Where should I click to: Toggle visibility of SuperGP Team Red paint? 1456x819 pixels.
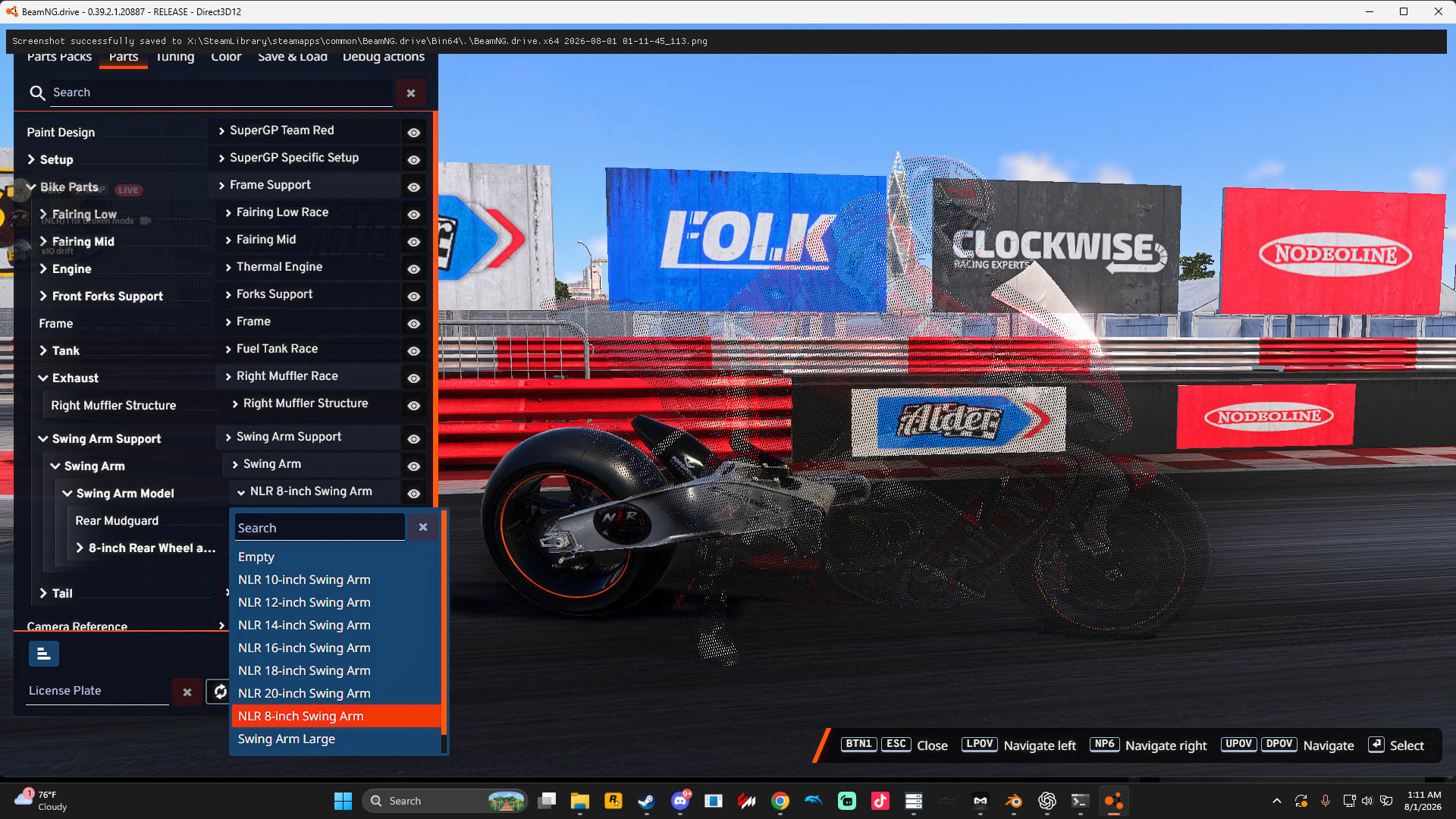pyautogui.click(x=413, y=132)
